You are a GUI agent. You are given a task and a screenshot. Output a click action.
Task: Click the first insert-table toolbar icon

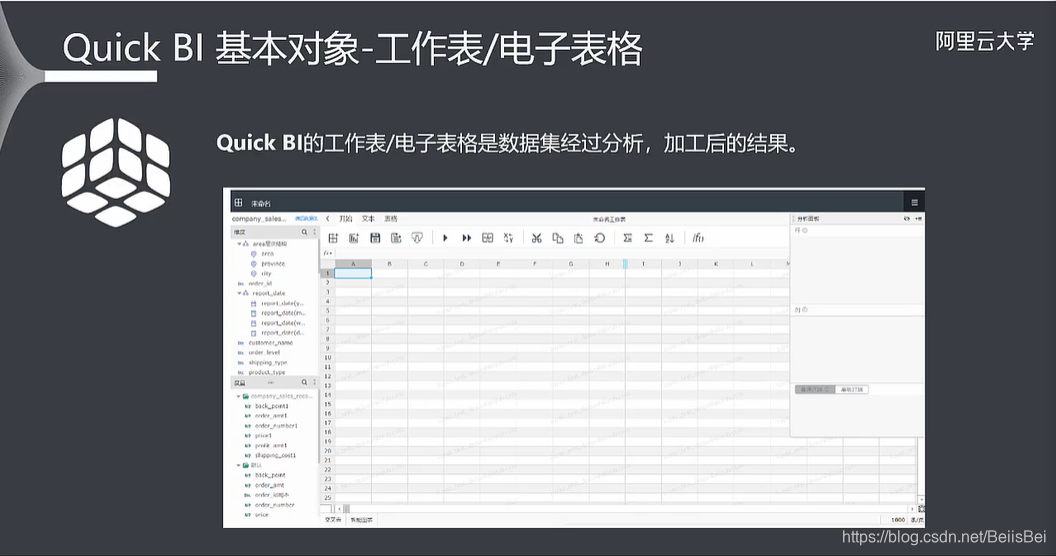[x=333, y=238]
